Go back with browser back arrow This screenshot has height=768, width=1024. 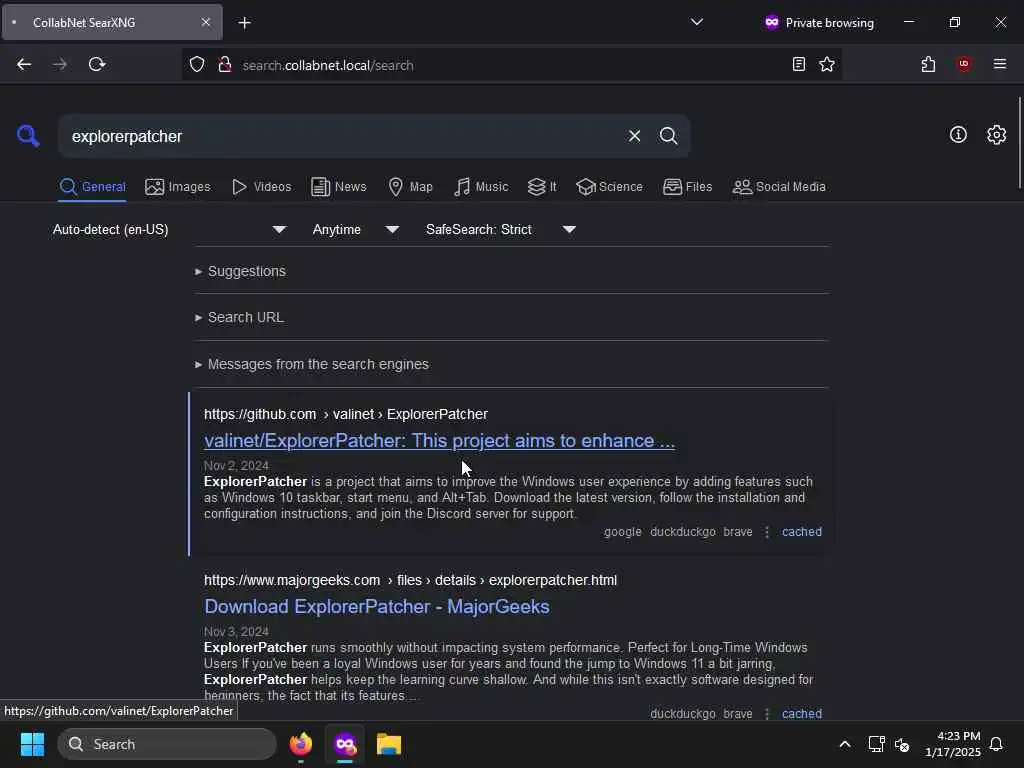click(24, 64)
